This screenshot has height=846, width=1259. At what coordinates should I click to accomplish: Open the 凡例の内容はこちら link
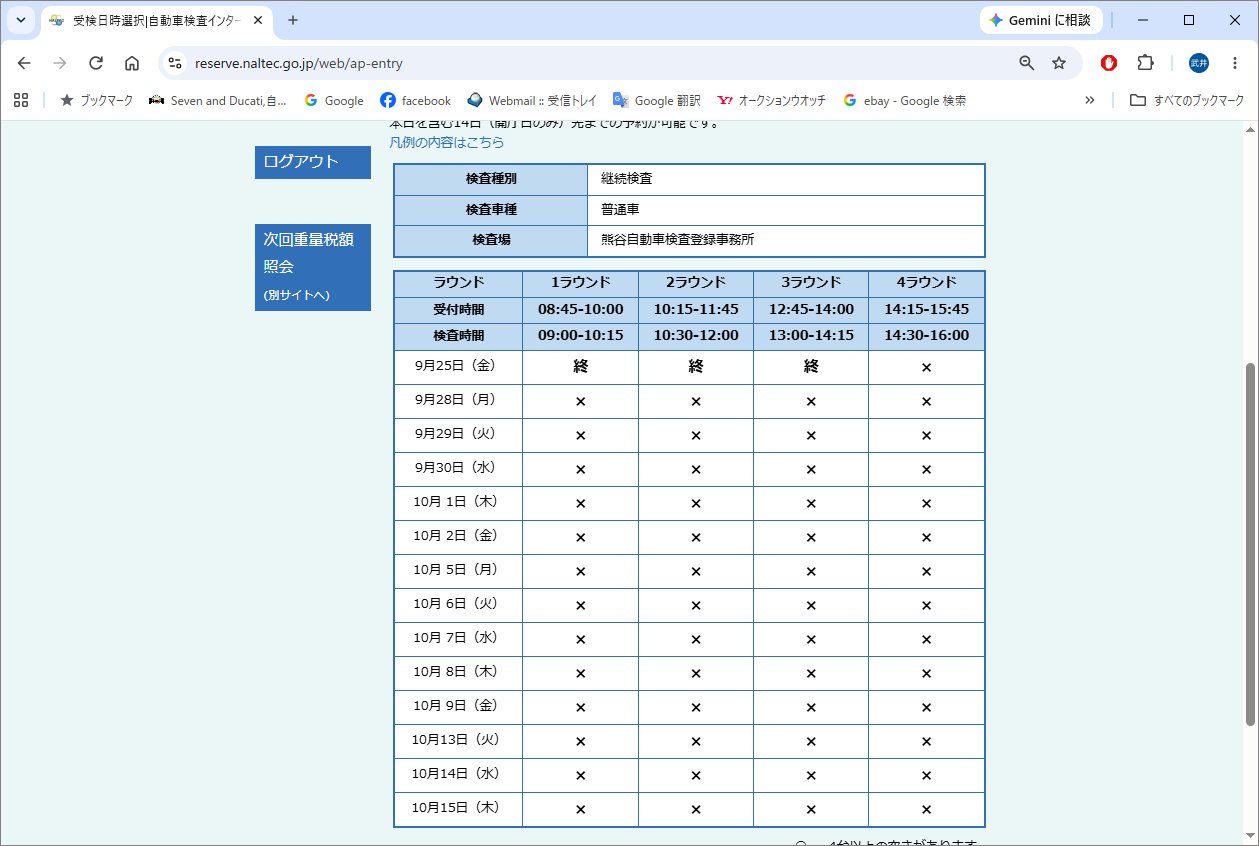pos(447,142)
